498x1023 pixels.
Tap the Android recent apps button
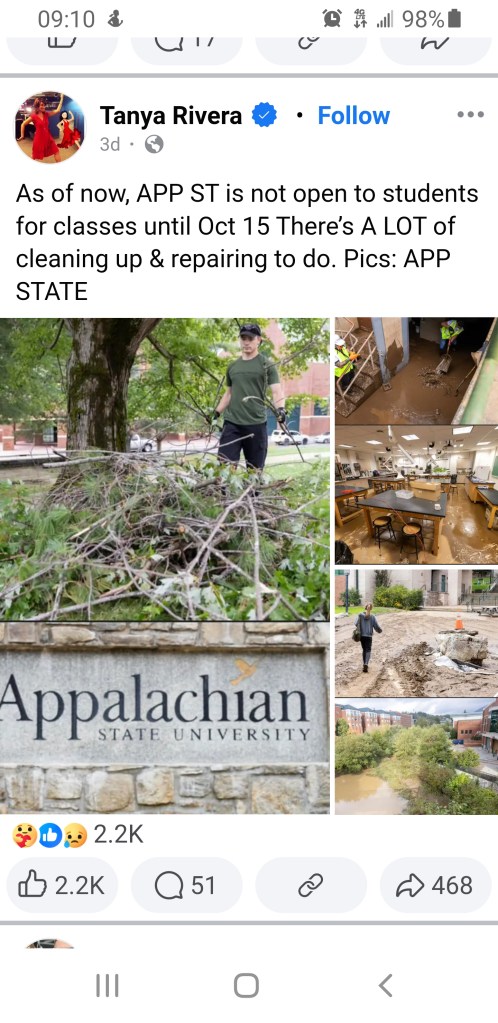pyautogui.click(x=108, y=985)
